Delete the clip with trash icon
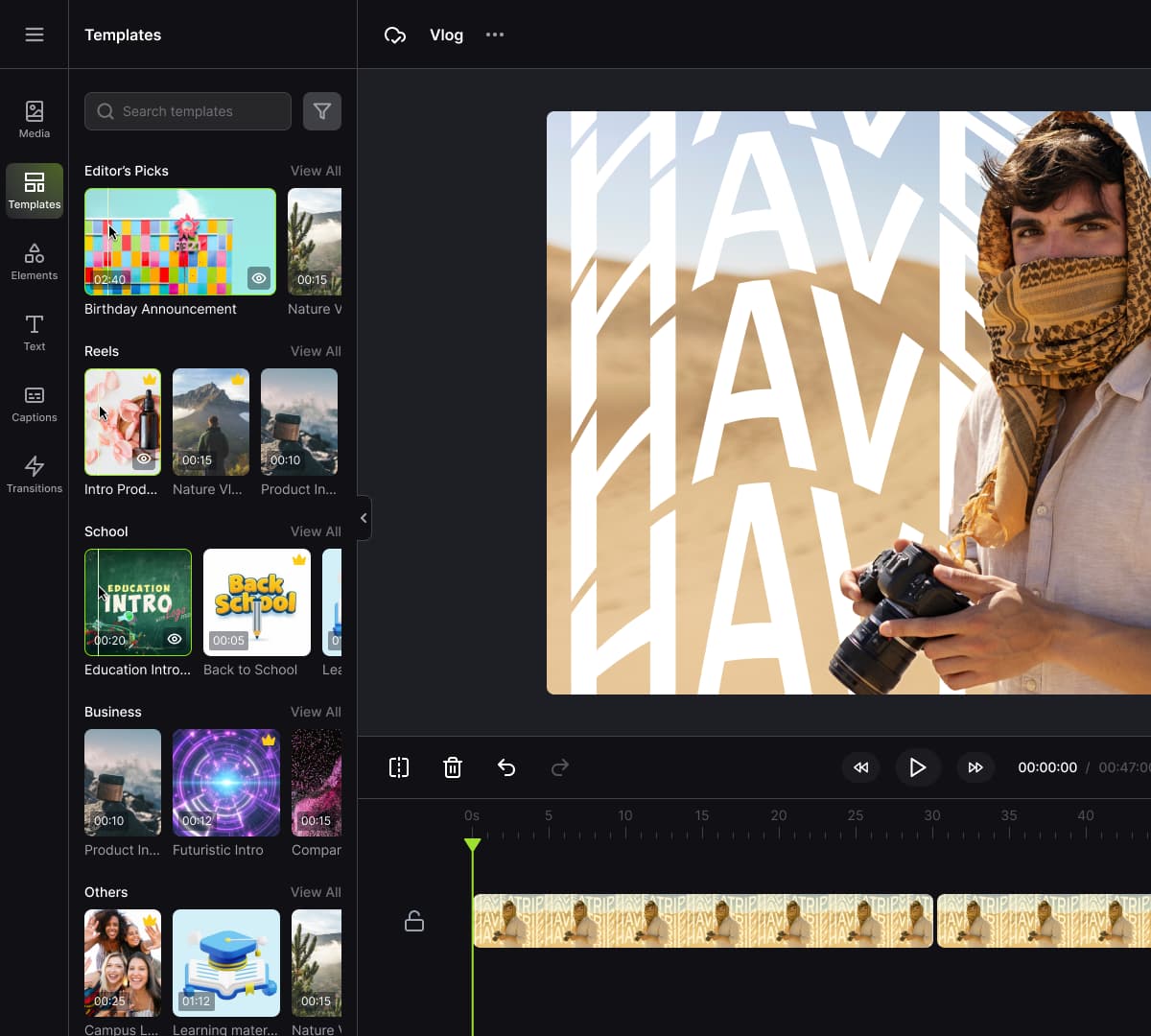This screenshot has width=1151, height=1036. 453,767
